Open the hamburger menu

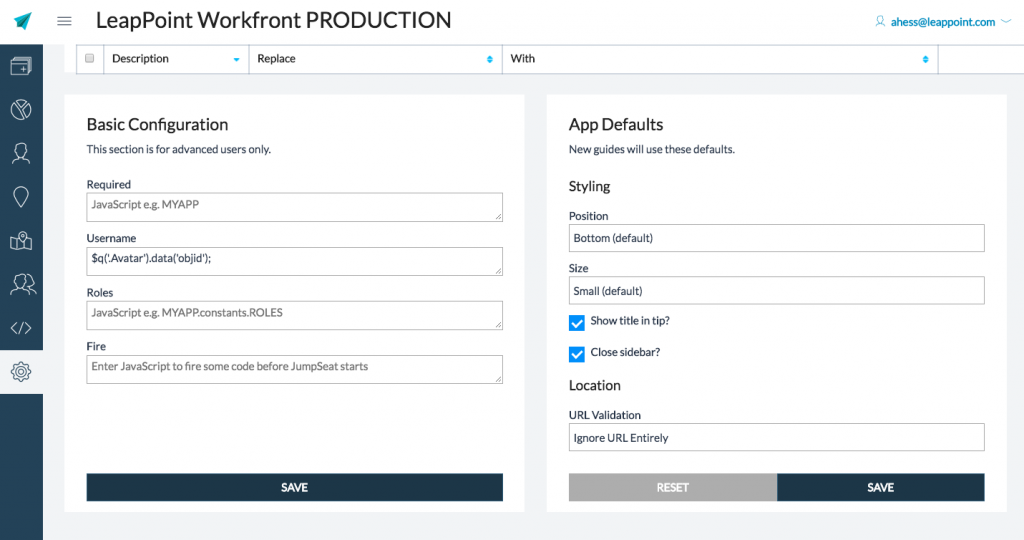pos(65,21)
